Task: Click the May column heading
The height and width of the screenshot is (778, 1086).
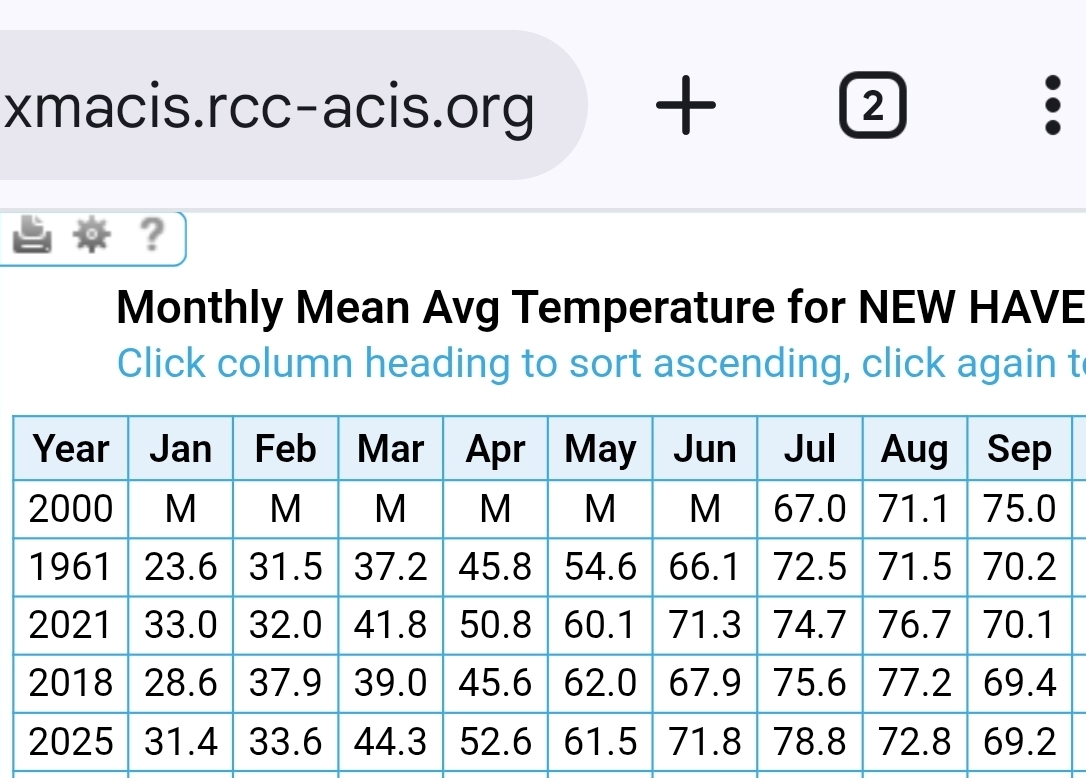Action: pyautogui.click(x=600, y=450)
